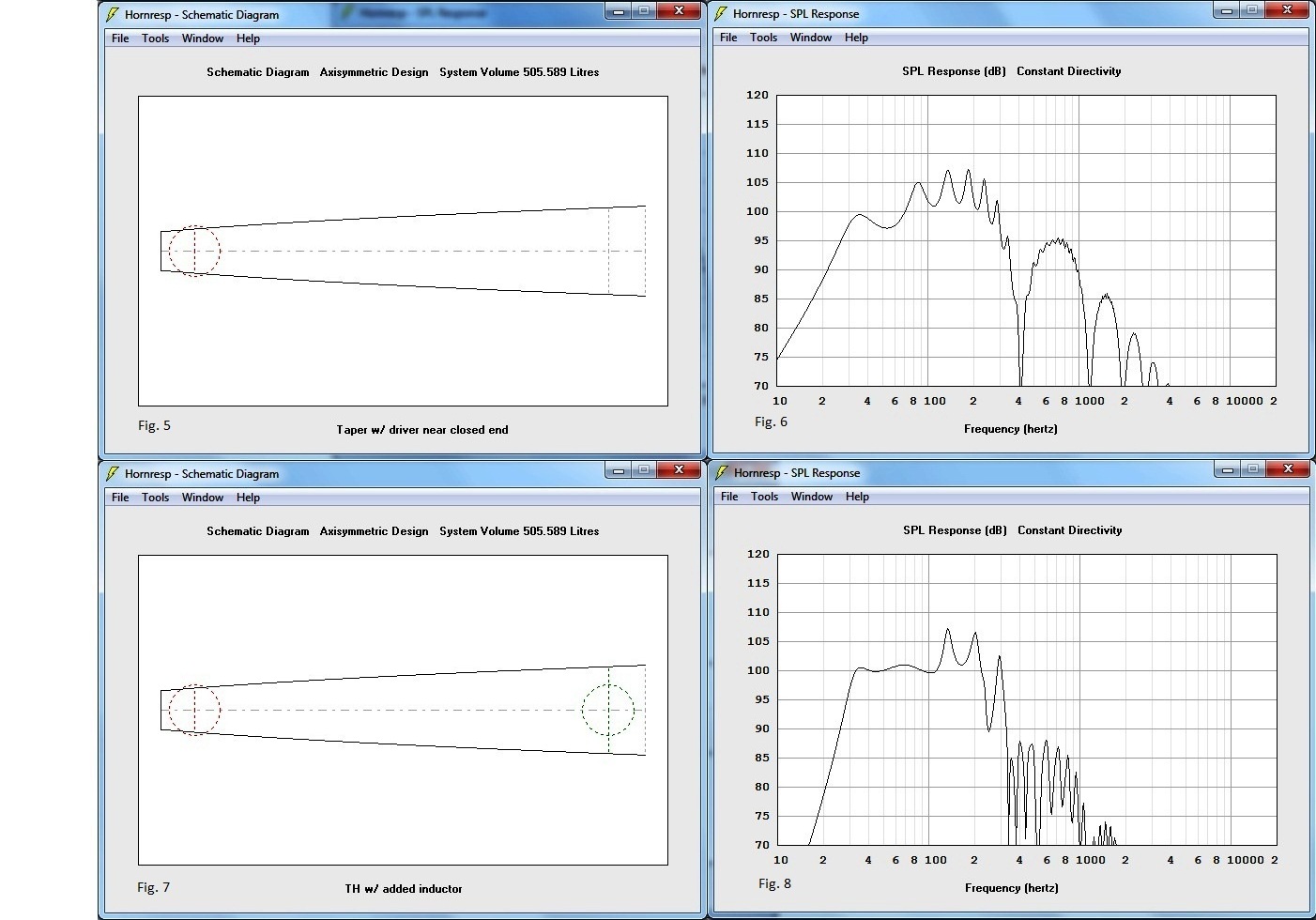Maximize the Fig. 8 SPL Response window
1316x920 pixels.
(1253, 469)
